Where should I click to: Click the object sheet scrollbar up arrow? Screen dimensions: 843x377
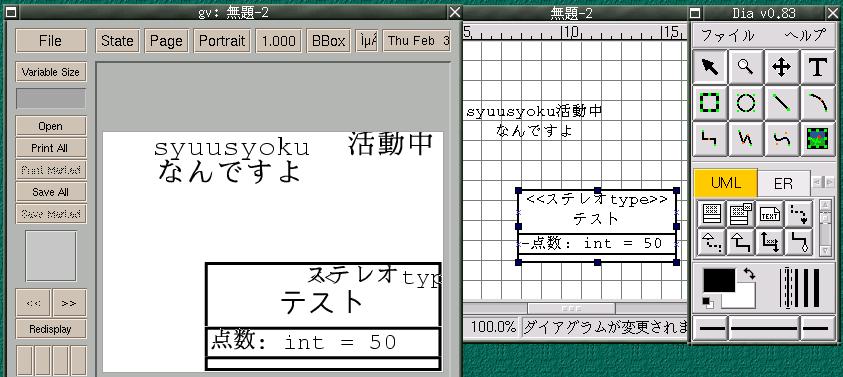coord(825,206)
